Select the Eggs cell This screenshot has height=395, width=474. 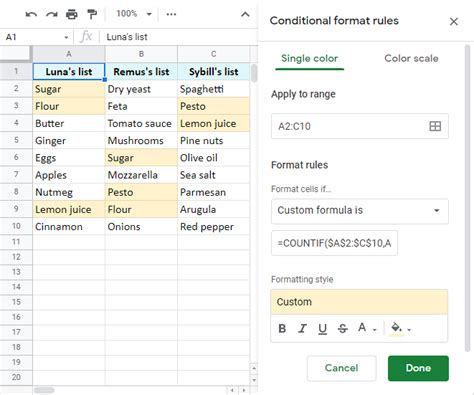(69, 158)
